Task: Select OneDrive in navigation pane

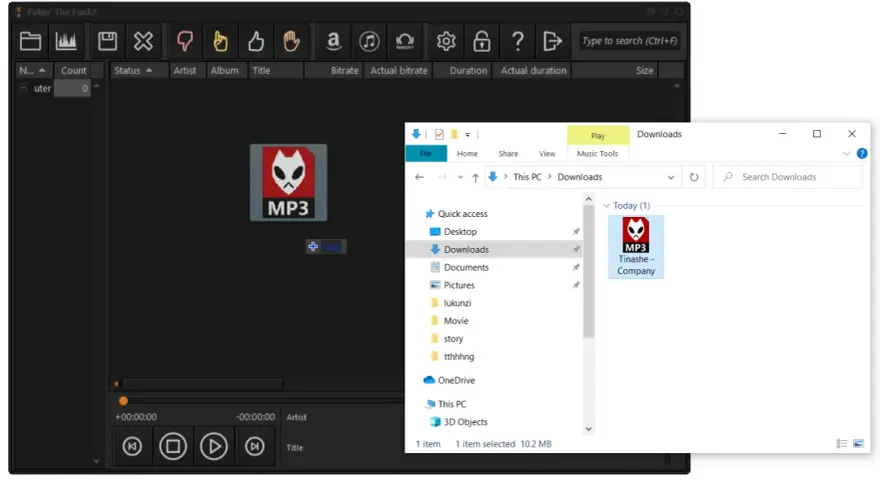Action: tap(456, 380)
